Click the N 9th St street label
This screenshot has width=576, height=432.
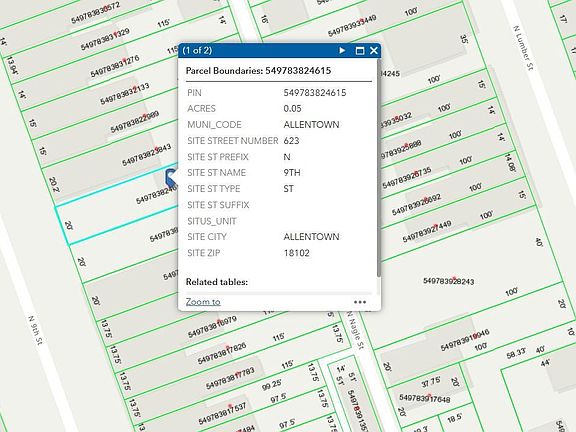coord(36,330)
